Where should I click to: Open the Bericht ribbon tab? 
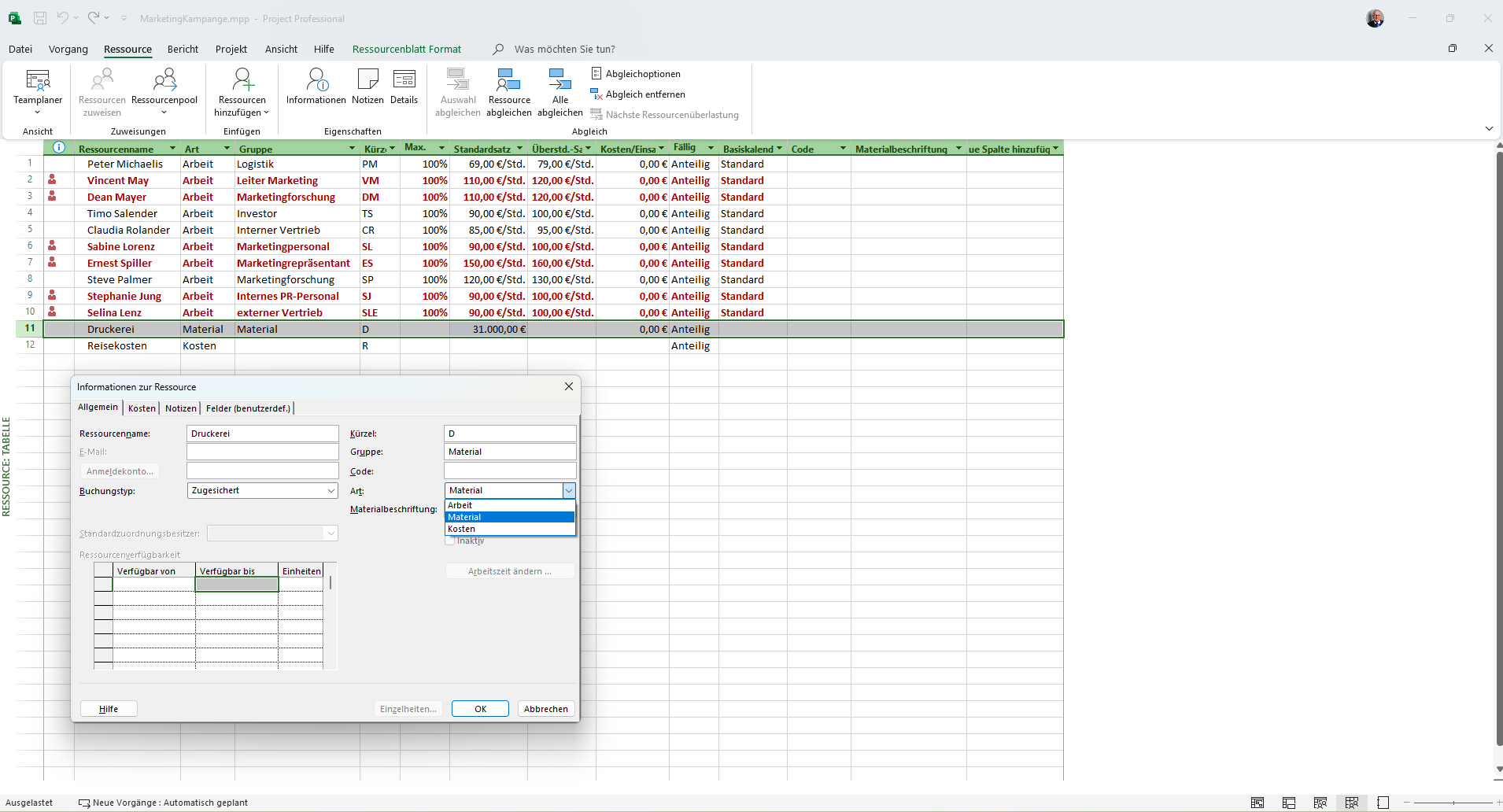point(183,49)
